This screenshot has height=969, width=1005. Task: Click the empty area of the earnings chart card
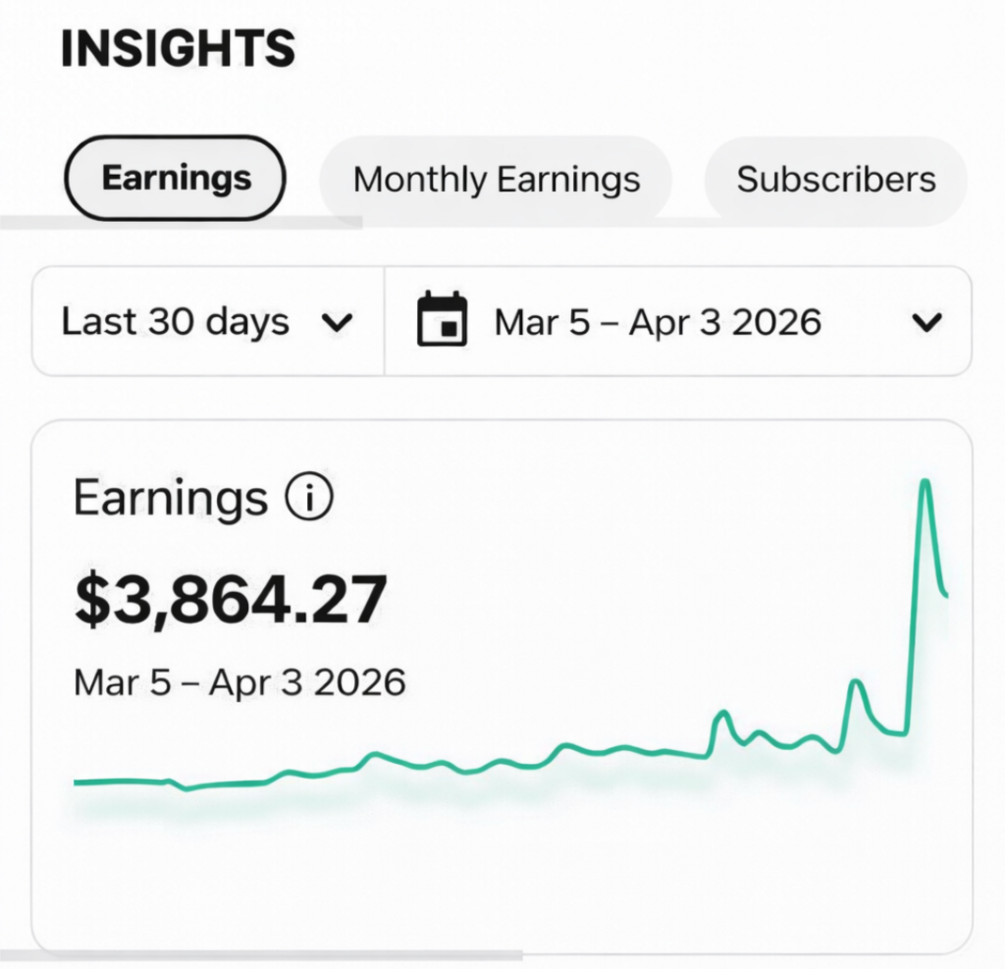(x=500, y=884)
